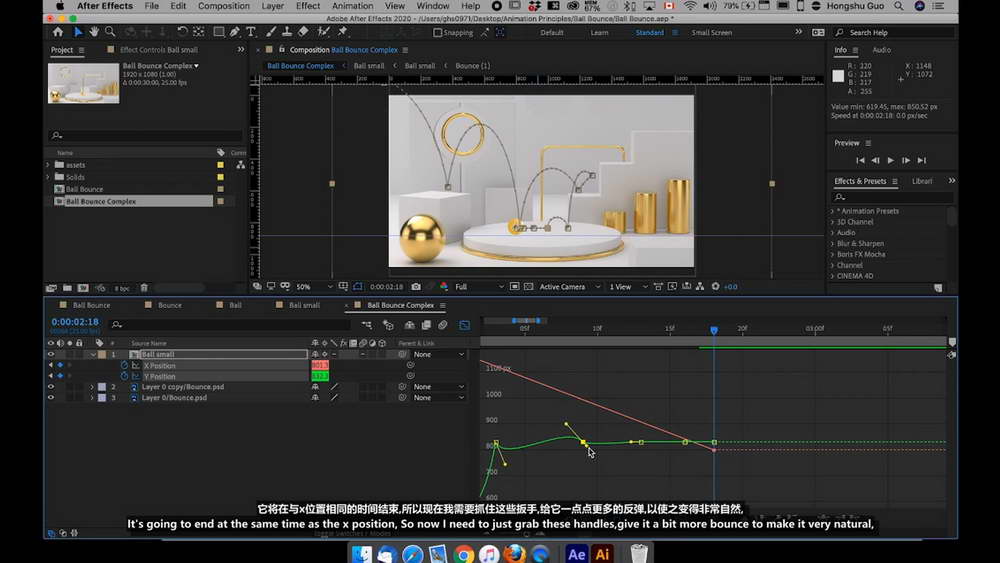Toggle the Graph Editor button
Viewport: 1000px width, 563px height.
click(x=464, y=325)
